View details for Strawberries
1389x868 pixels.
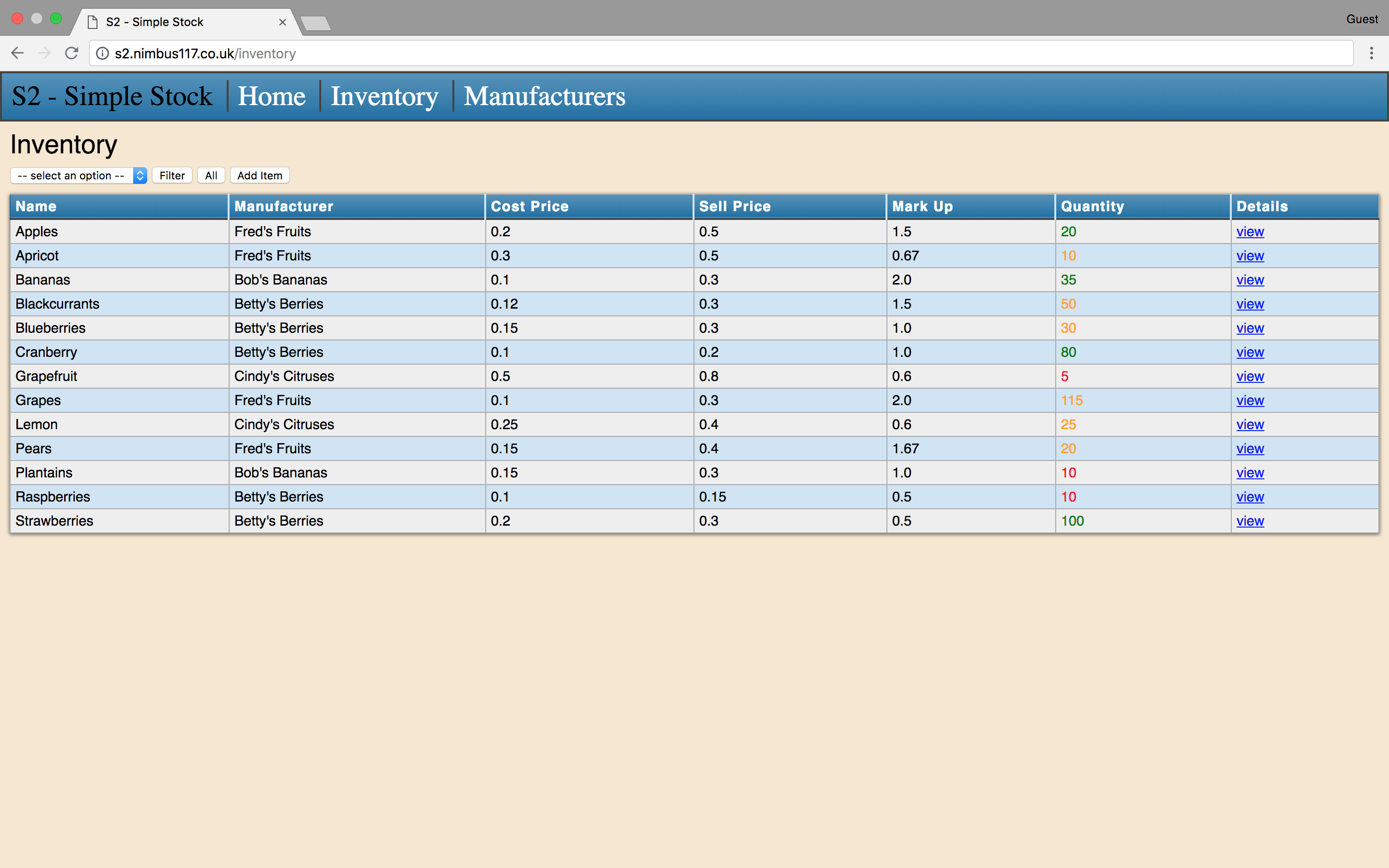[x=1250, y=521]
